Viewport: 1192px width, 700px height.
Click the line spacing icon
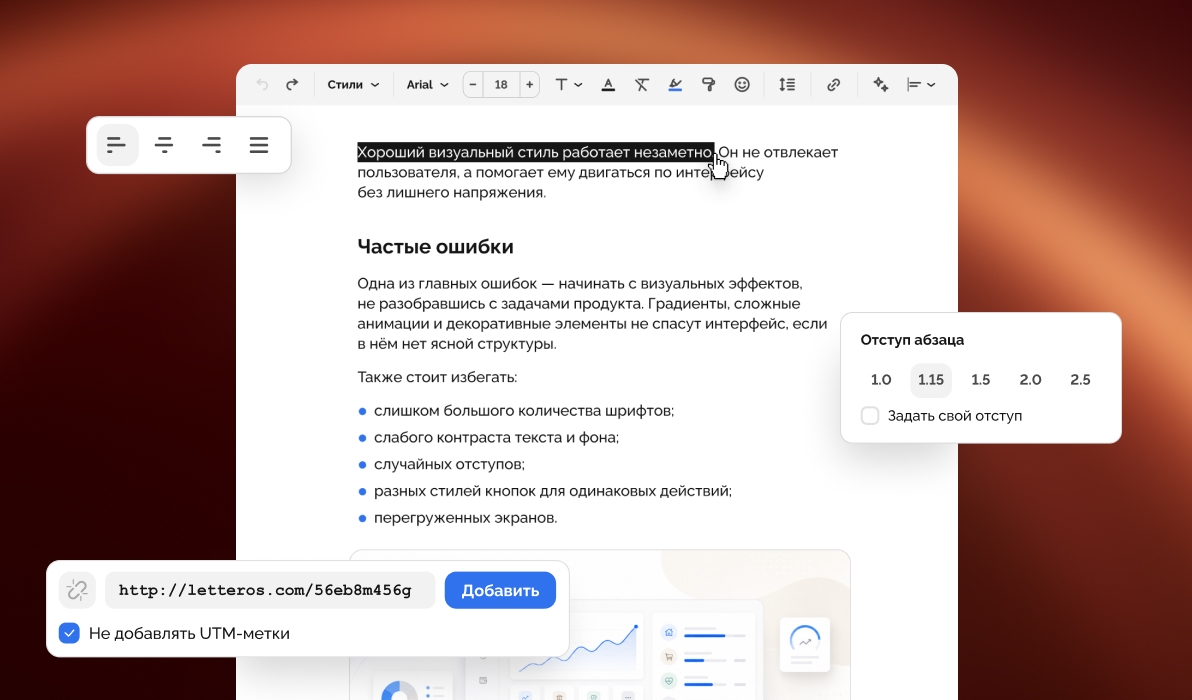[x=787, y=85]
